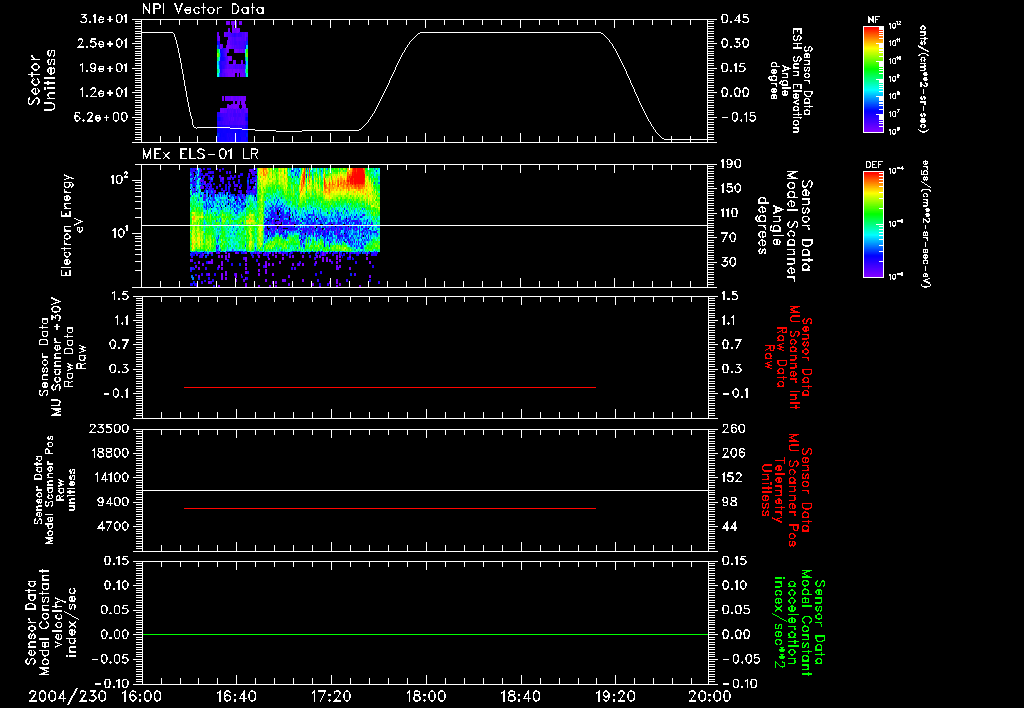
Task: Click the "17:20" time tick label
Action: pos(331,696)
